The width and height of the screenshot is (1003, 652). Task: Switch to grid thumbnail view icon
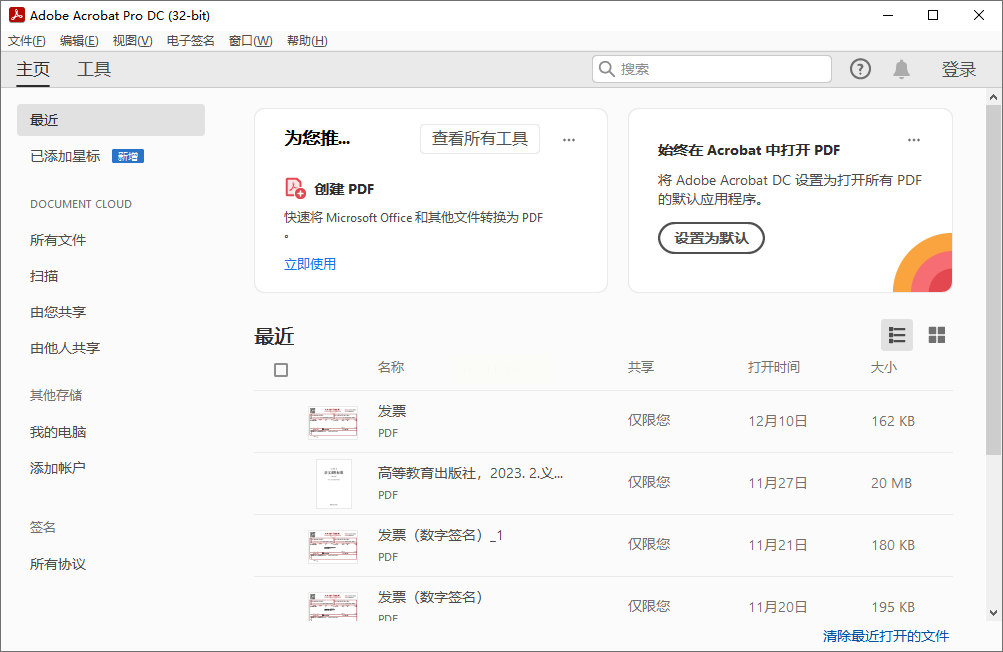(936, 335)
